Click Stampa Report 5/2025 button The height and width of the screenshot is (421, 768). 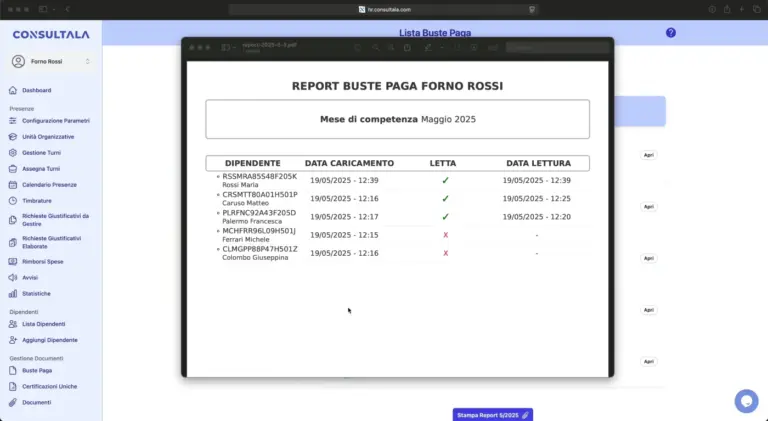[493, 415]
